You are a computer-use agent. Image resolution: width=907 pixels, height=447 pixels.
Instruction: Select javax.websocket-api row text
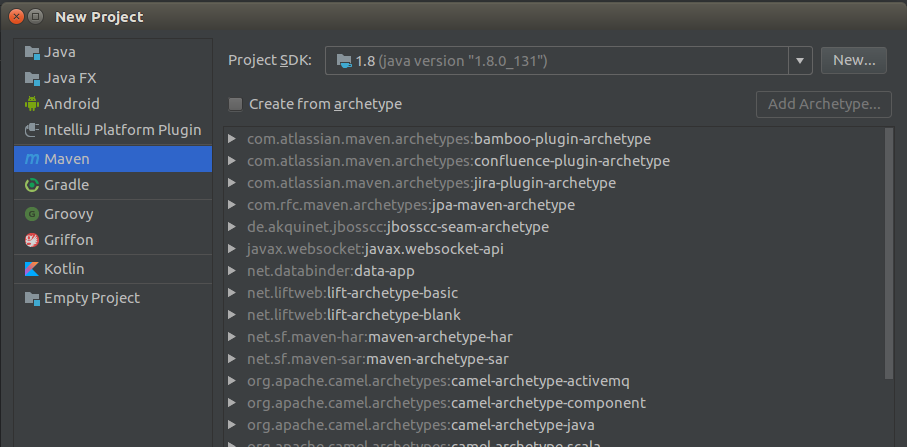click(375, 249)
